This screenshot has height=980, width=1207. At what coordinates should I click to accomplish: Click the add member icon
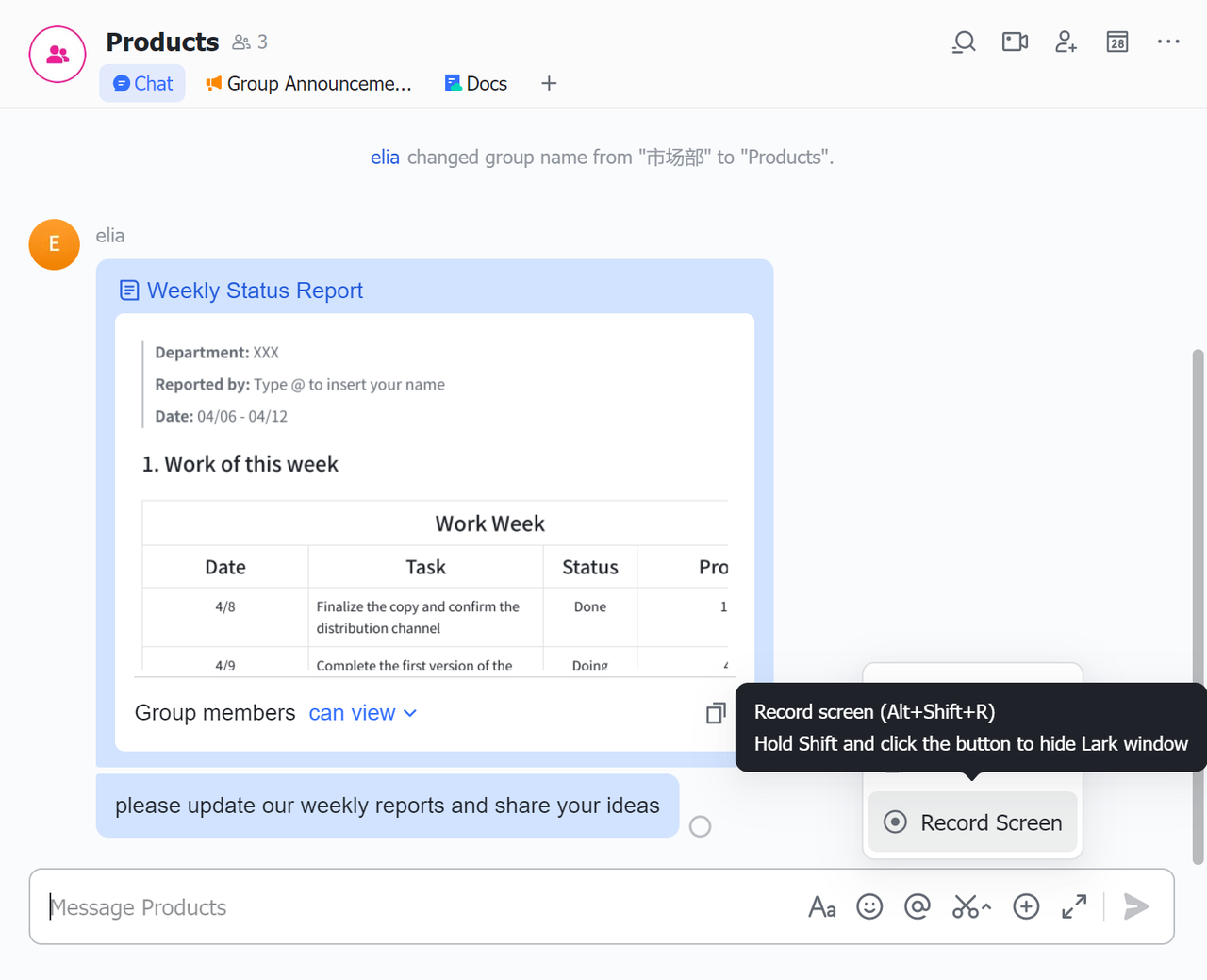click(1066, 42)
